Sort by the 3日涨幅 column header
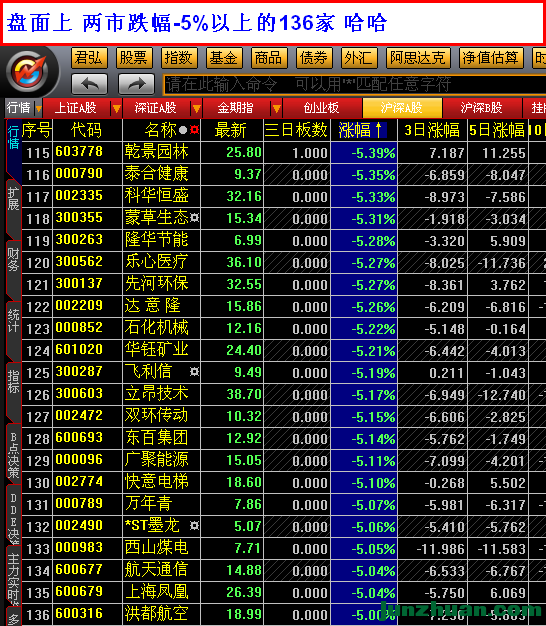546x626 pixels. [432, 130]
